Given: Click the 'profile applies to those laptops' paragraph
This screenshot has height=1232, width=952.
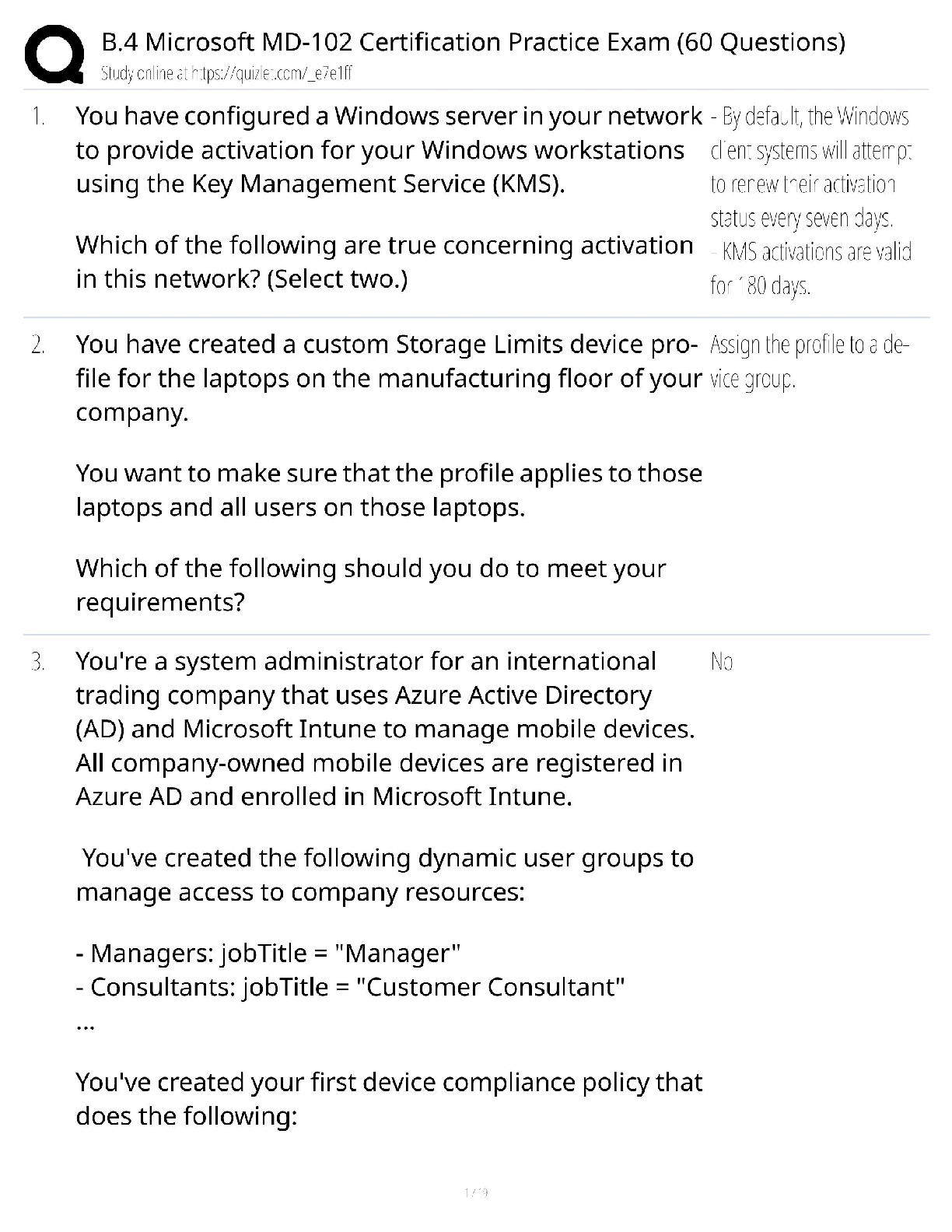Looking at the screenshot, I should tap(387, 490).
